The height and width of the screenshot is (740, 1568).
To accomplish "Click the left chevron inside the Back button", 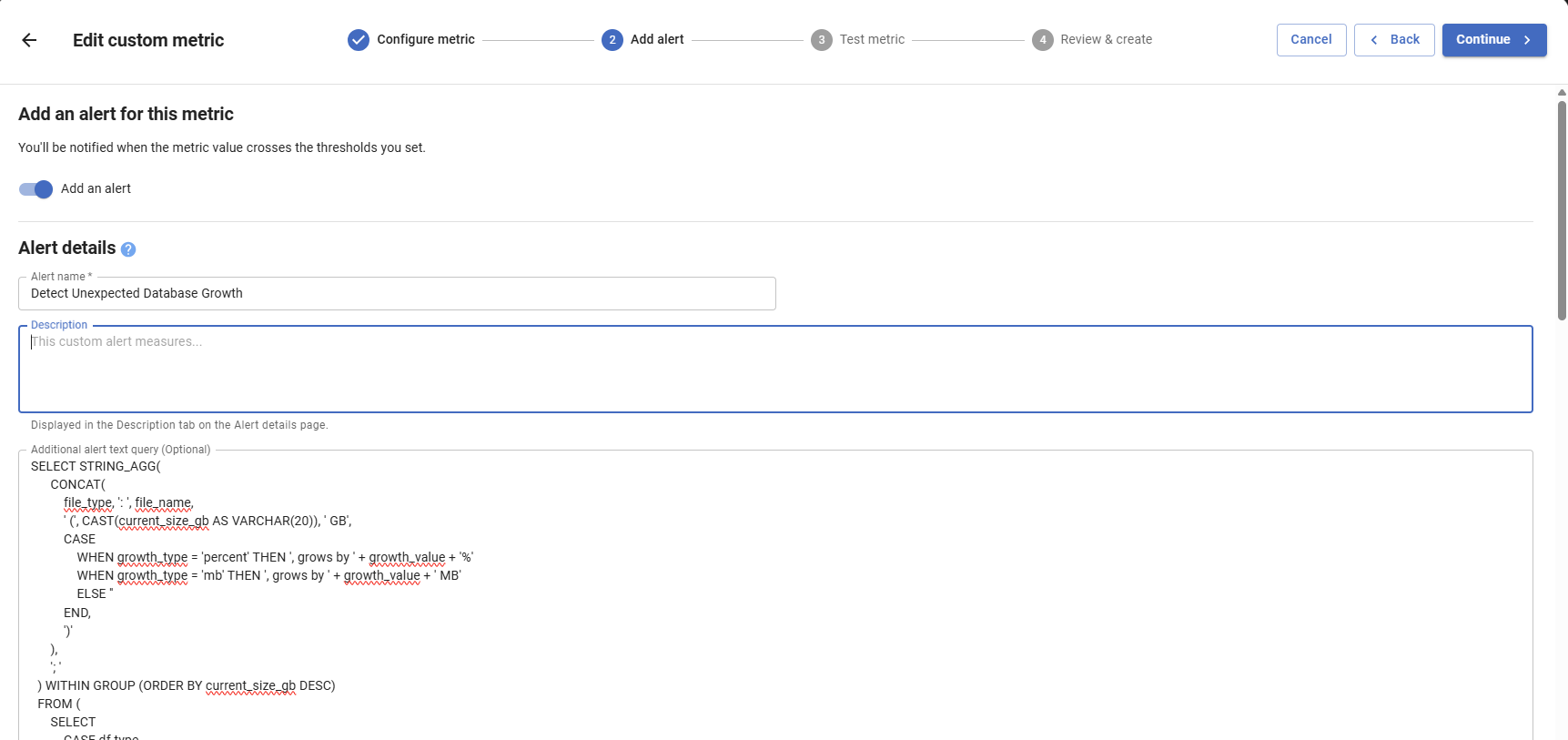I will click(1373, 39).
